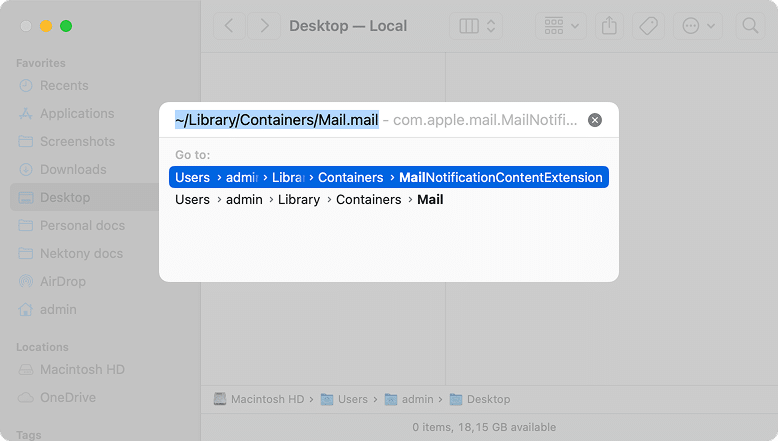Click the admin house icon
The image size is (778, 441).
pyautogui.click(x=26, y=310)
